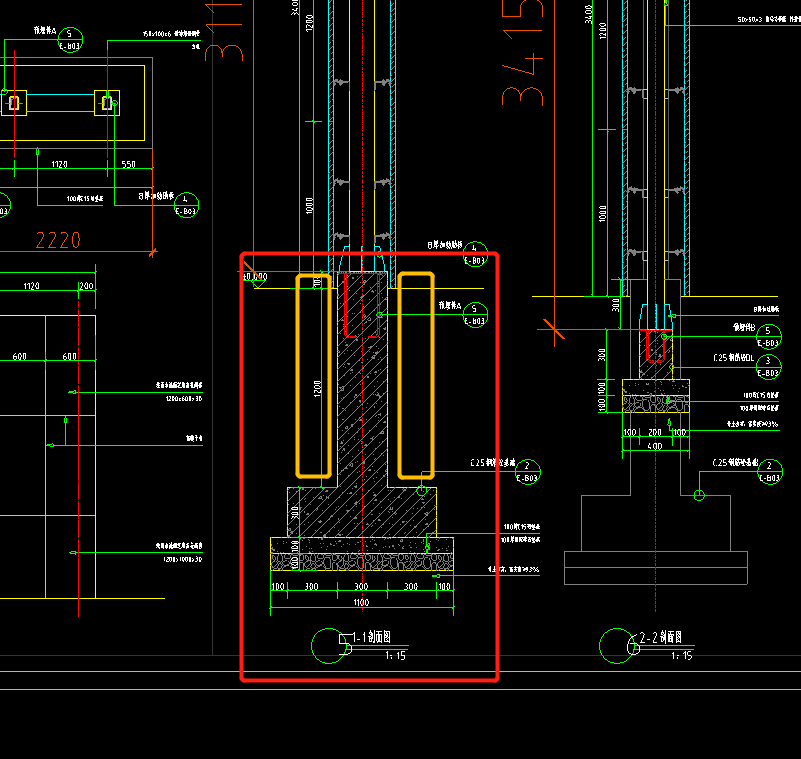Click the 2-2剖面图 section title
The image size is (801, 759).
pyautogui.click(x=661, y=637)
